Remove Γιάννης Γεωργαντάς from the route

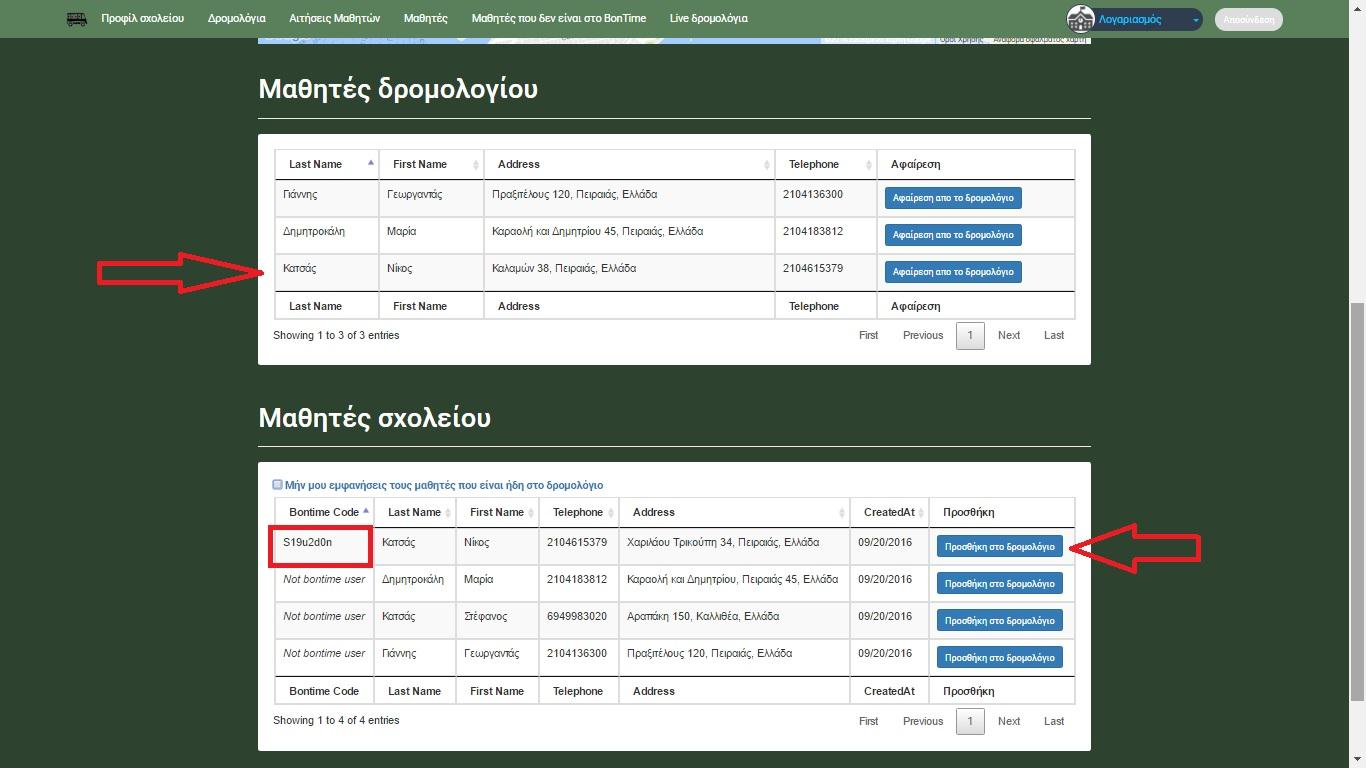tap(953, 198)
